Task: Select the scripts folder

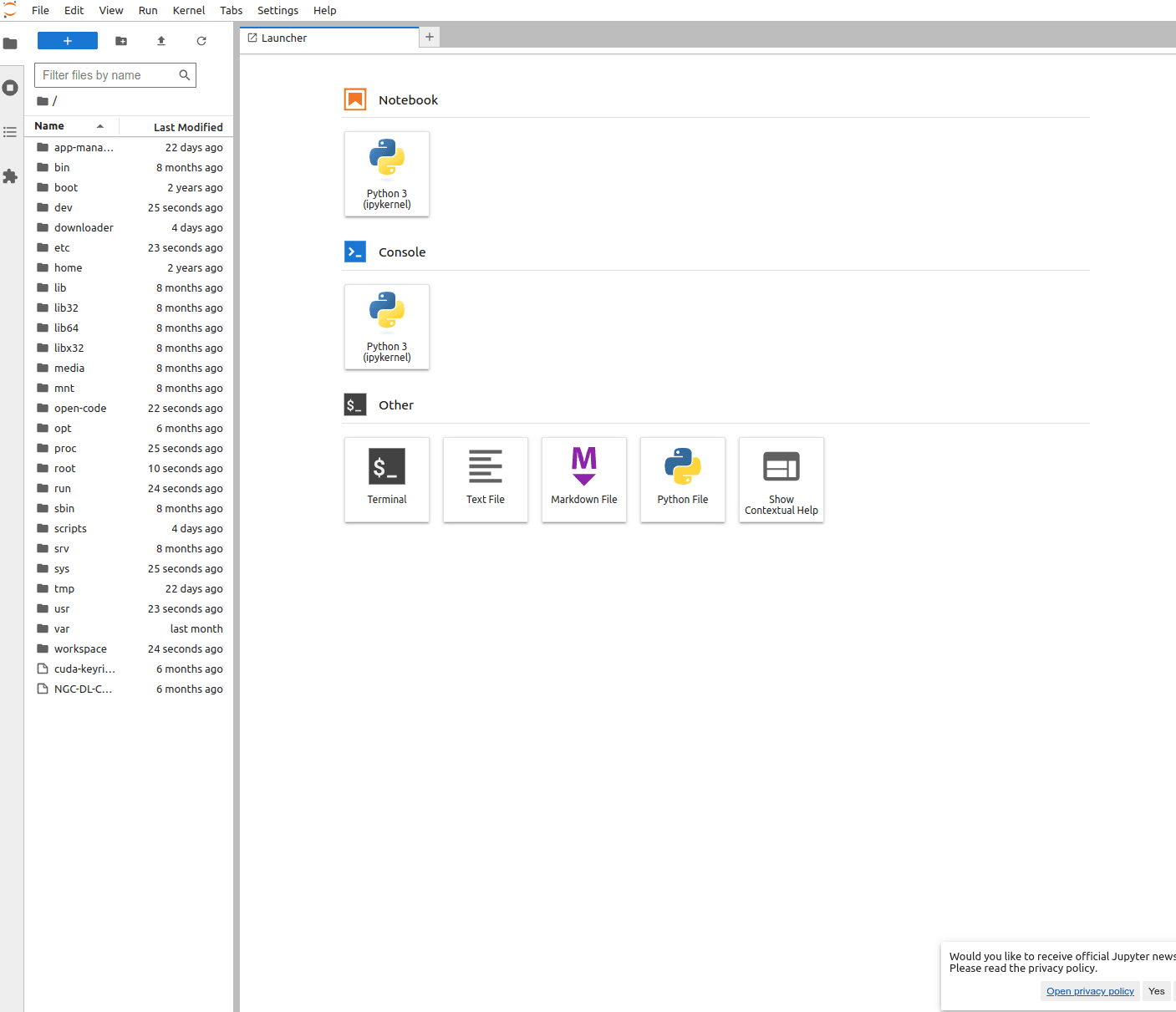Action: [130, 528]
